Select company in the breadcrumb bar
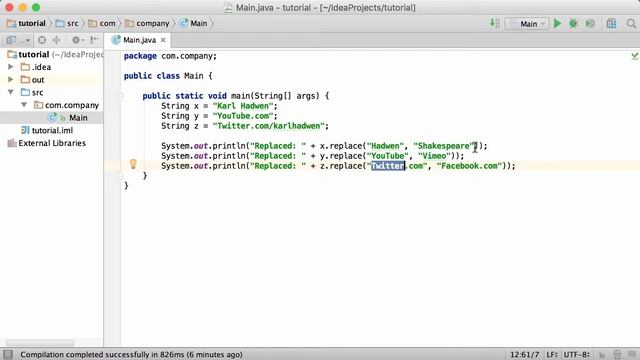Screen dimensions: 640x360 147,23
